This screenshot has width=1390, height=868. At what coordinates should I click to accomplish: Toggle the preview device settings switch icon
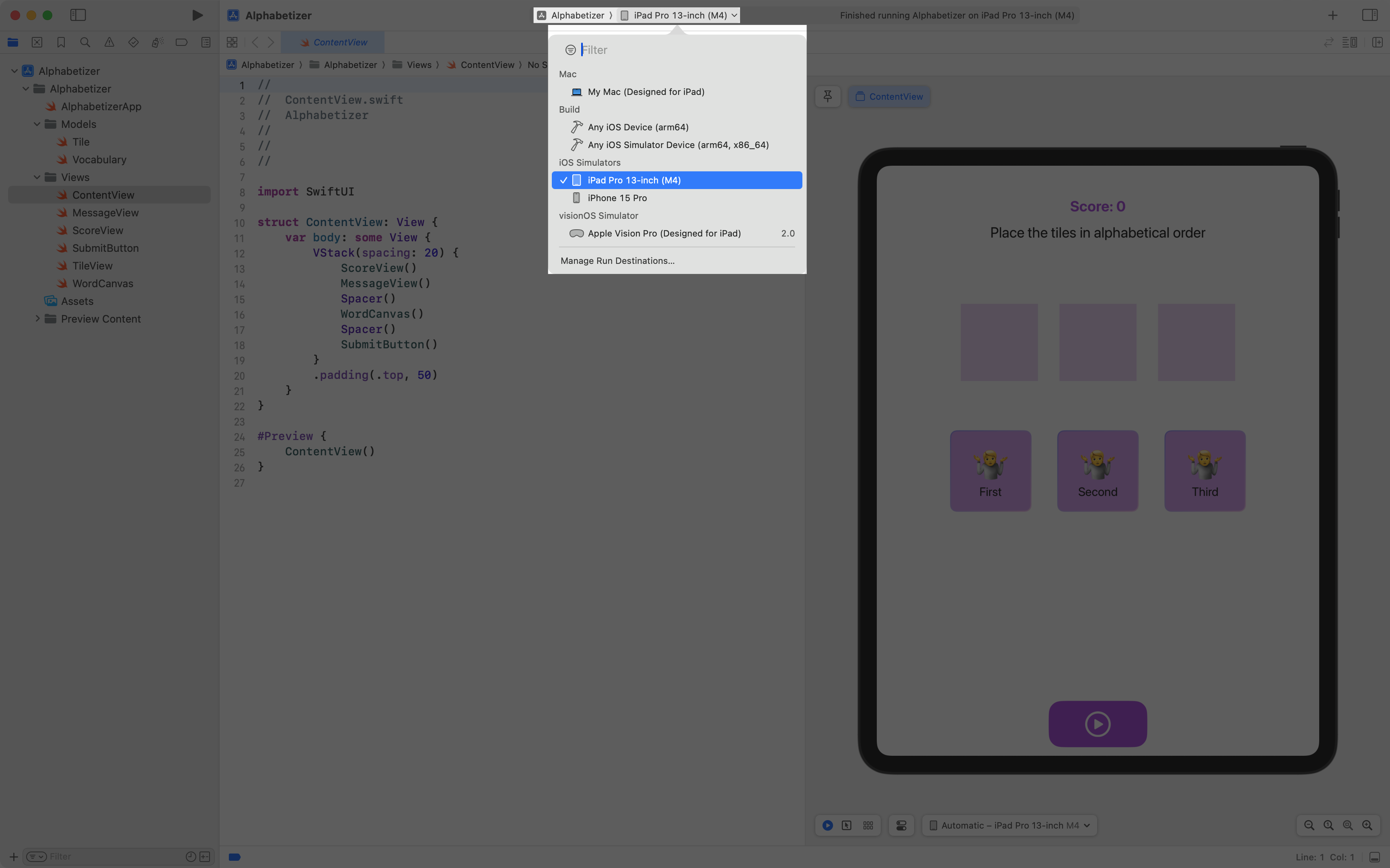901,825
